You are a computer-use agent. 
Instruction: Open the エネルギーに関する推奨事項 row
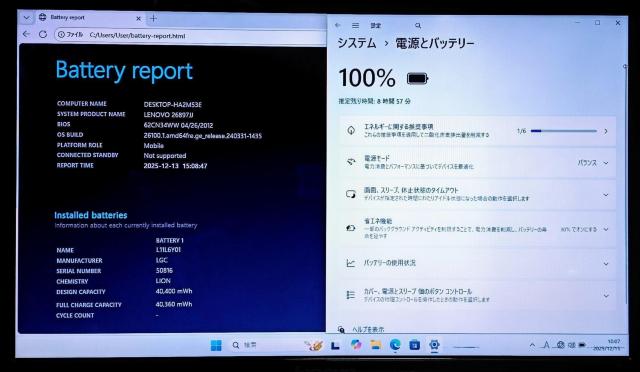[x=477, y=131]
